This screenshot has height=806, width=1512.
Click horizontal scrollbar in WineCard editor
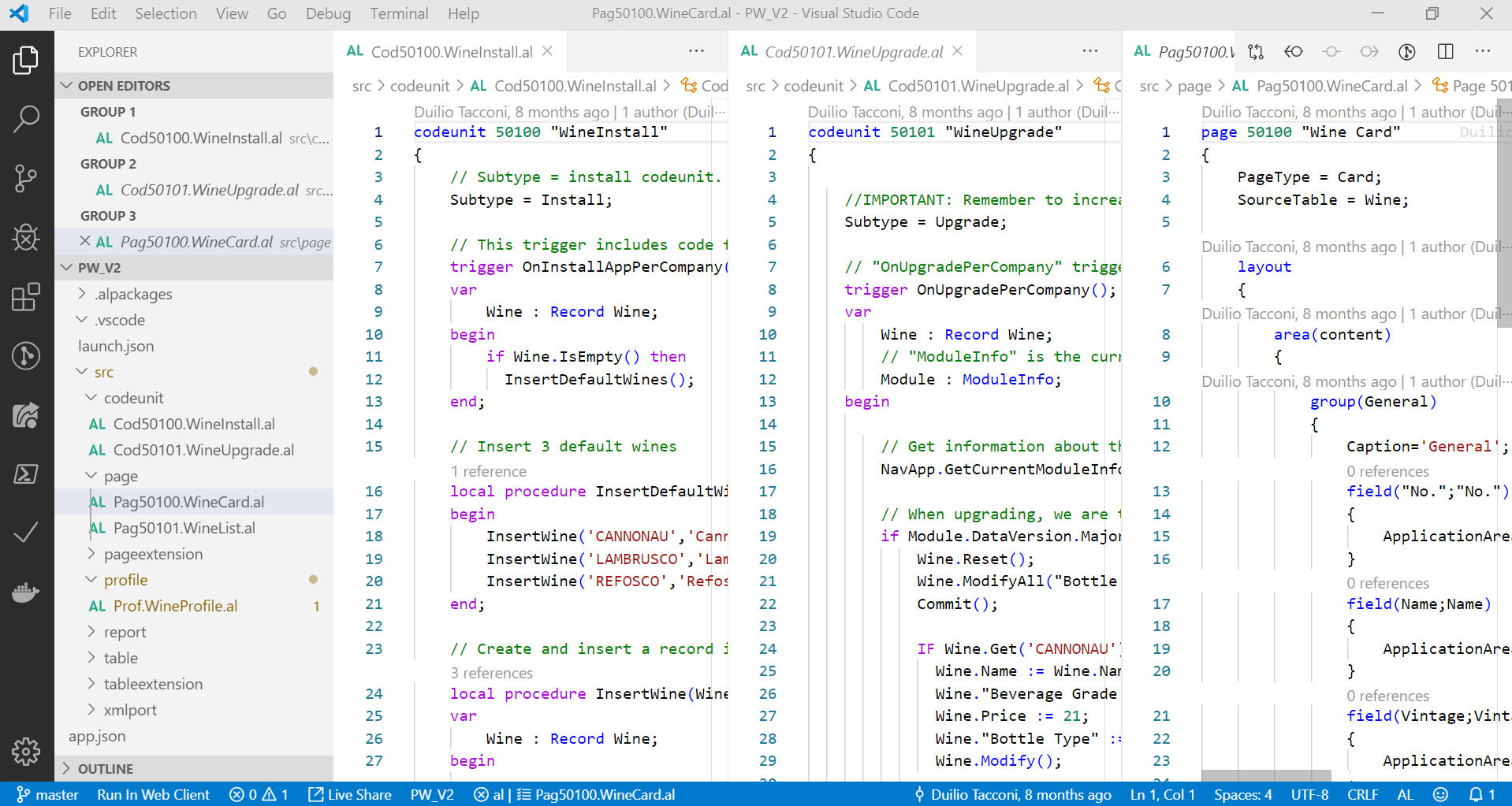[1266, 776]
